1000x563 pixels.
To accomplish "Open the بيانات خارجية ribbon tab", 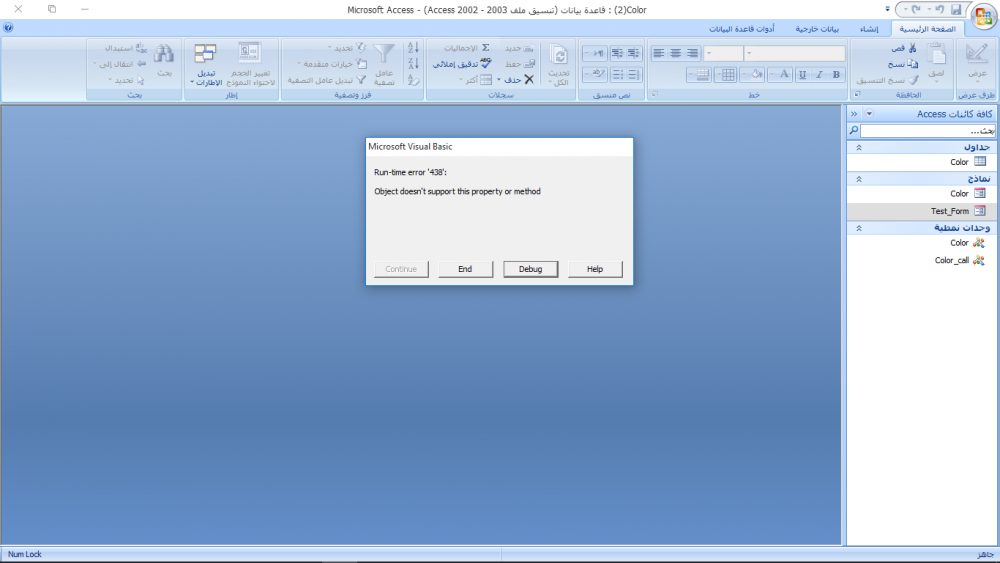I will click(817, 29).
